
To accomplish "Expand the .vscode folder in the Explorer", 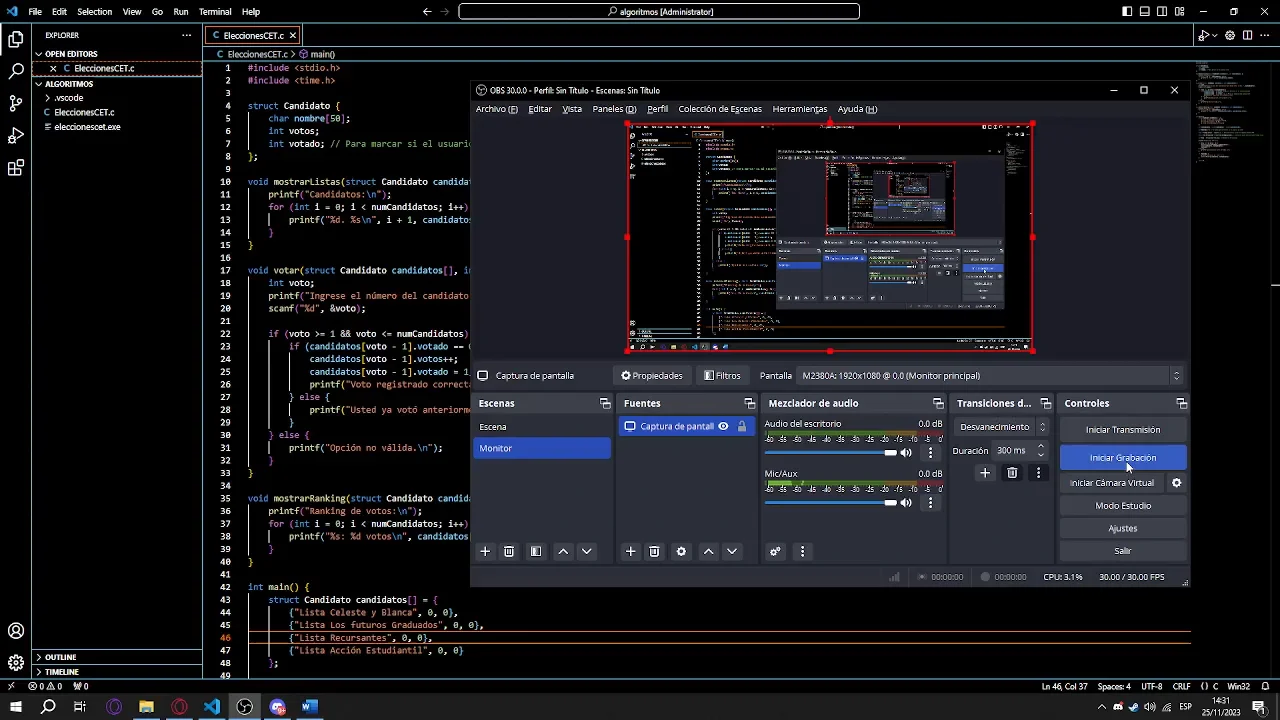I will [x=68, y=98].
